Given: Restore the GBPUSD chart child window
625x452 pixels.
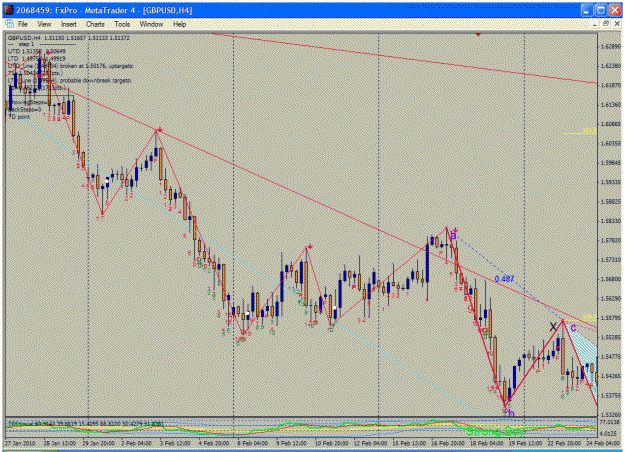Looking at the screenshot, I should (606, 24).
